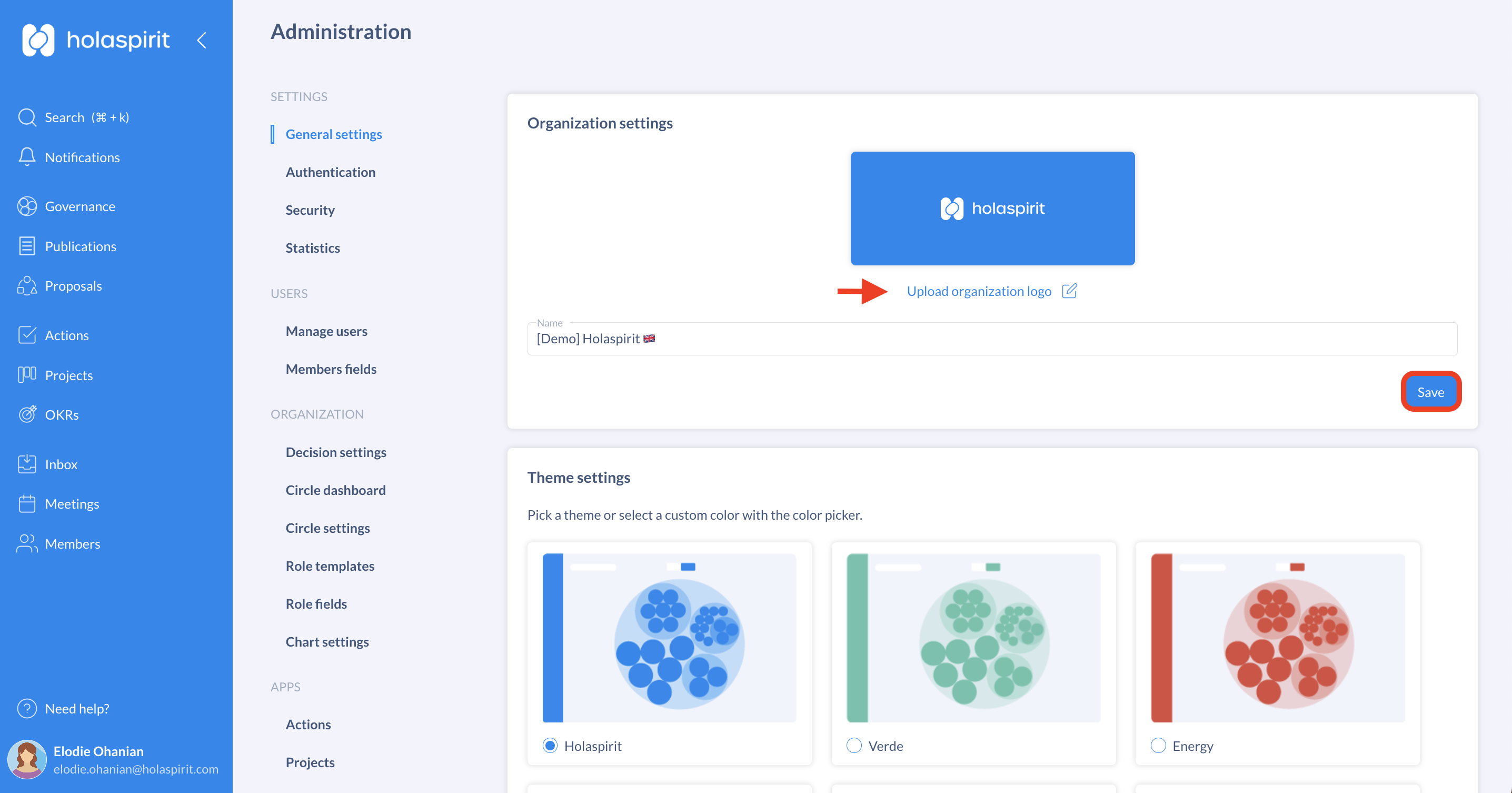Click the Governance label in sidebar

coord(80,206)
